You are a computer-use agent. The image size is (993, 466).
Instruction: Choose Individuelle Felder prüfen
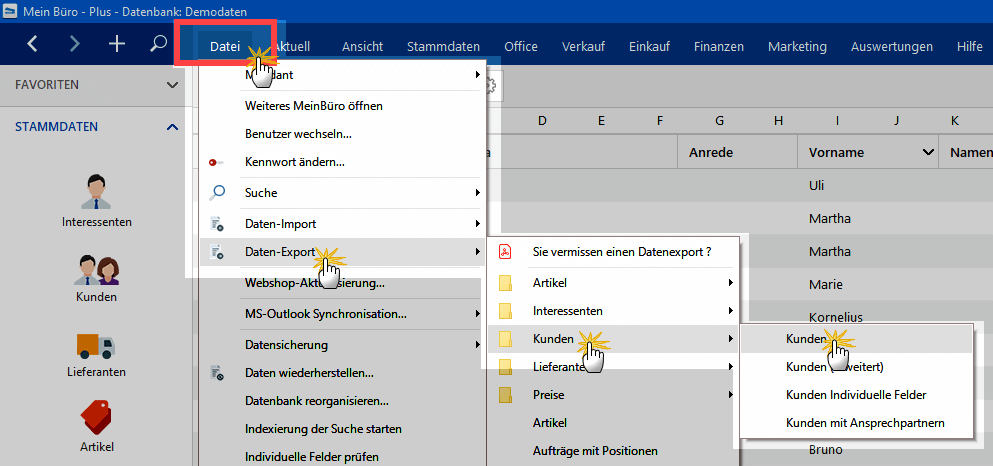click(342, 457)
